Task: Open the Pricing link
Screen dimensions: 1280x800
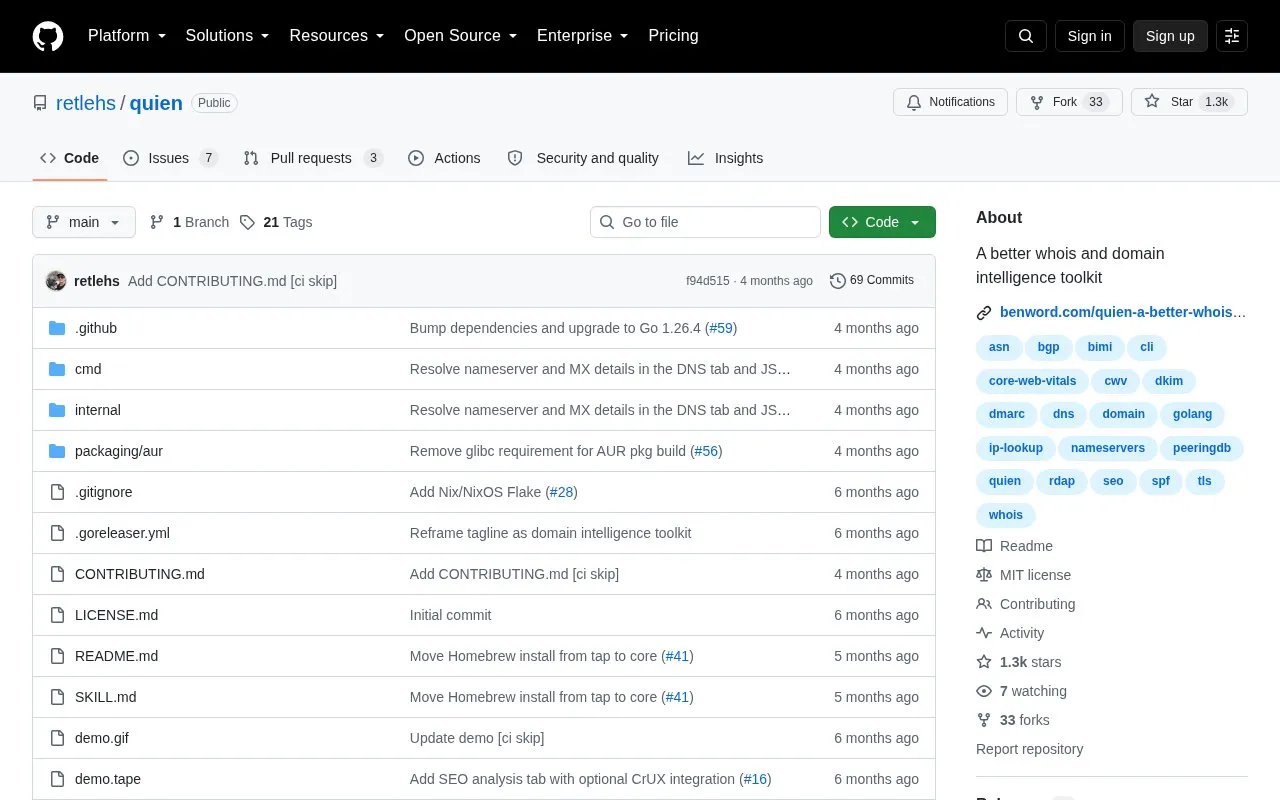Action: point(673,36)
